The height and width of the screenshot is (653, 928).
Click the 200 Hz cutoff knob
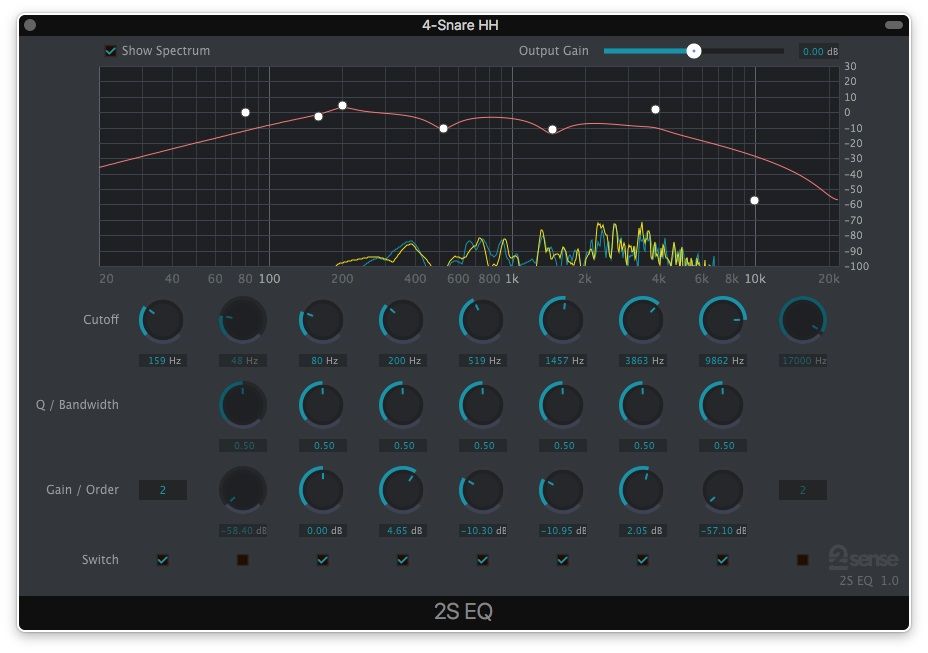[x=401, y=320]
